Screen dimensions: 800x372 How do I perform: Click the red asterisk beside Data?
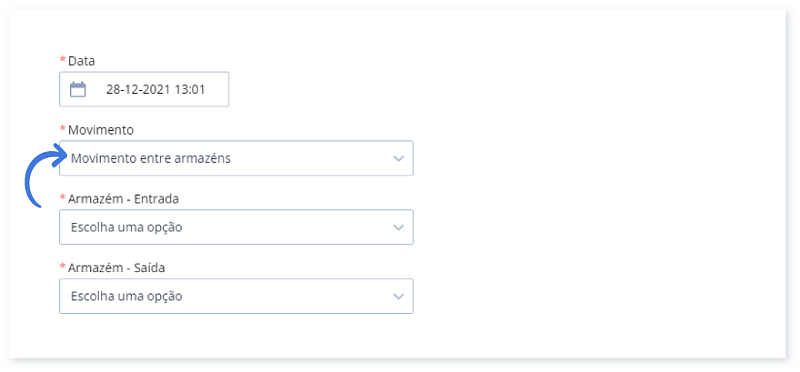tap(63, 60)
